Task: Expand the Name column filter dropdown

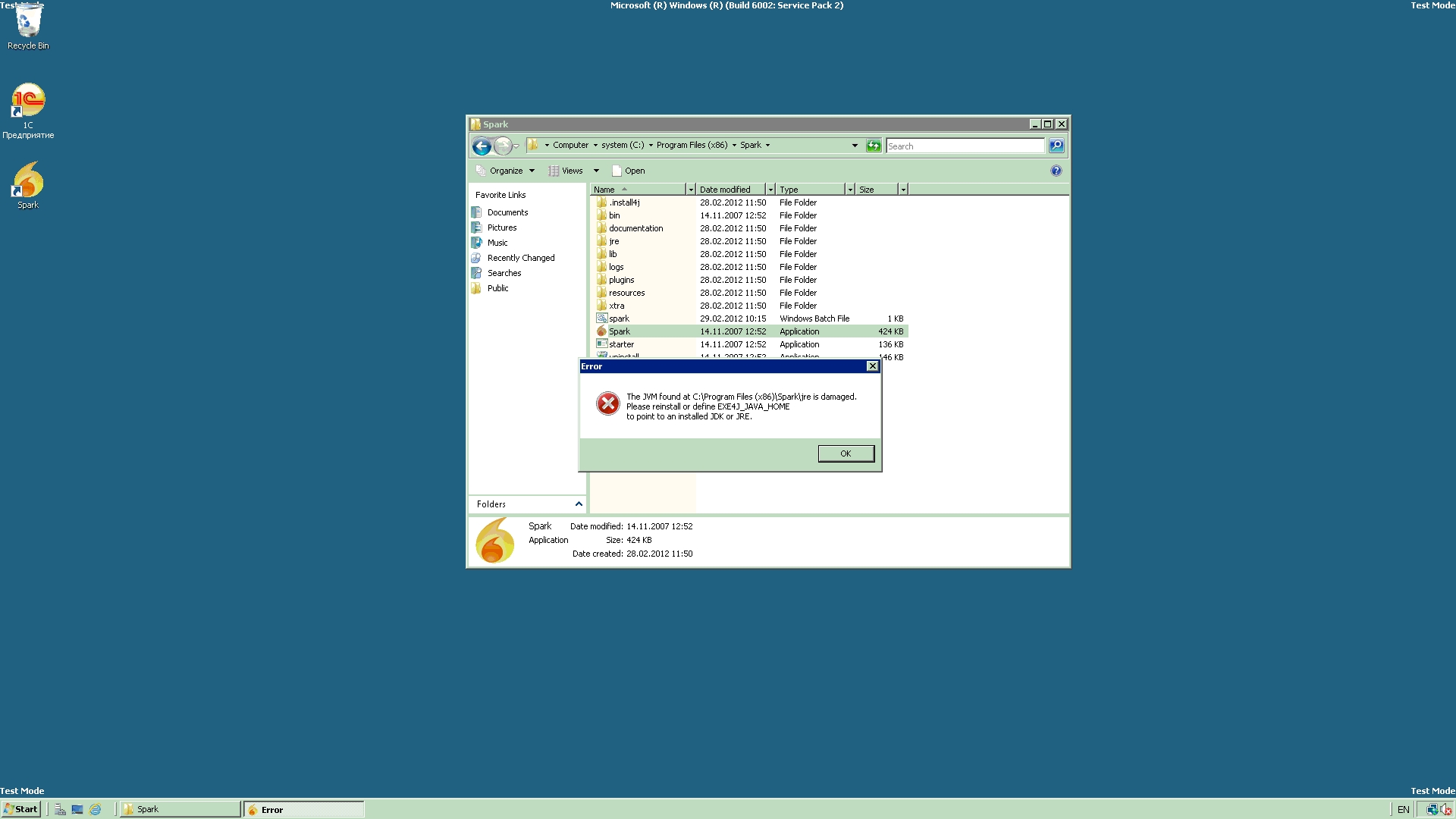Action: coord(690,190)
